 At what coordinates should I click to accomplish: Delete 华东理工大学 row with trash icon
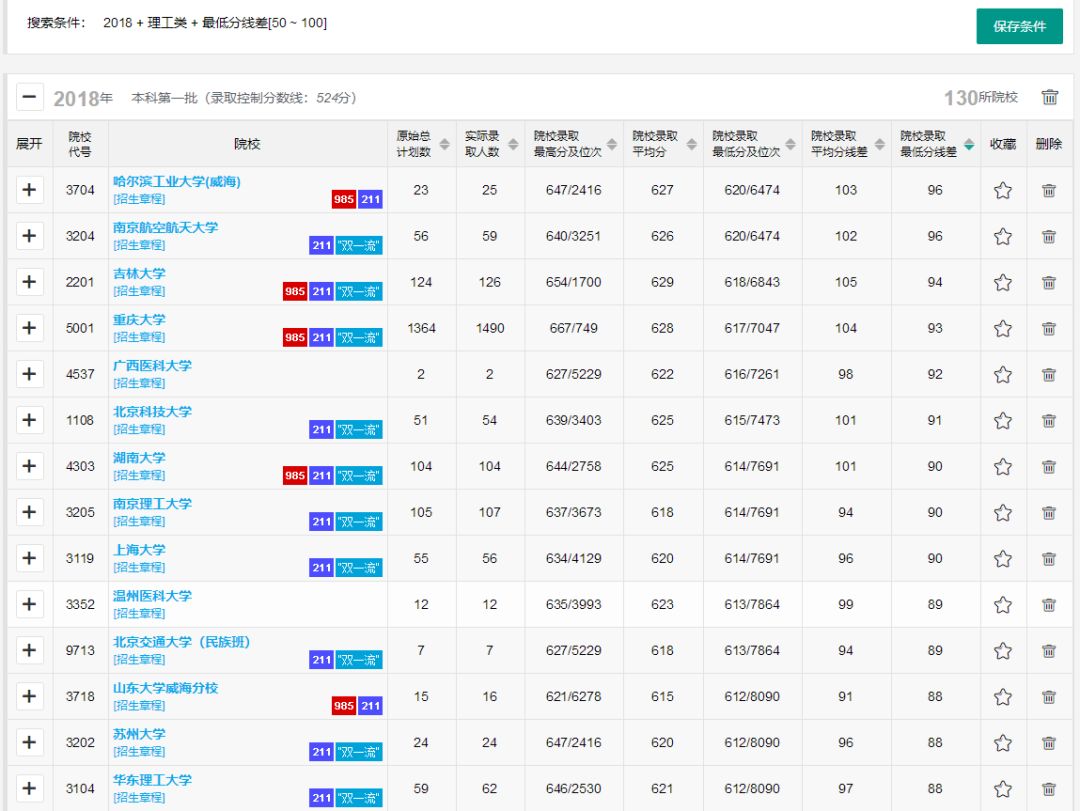[x=1049, y=789]
